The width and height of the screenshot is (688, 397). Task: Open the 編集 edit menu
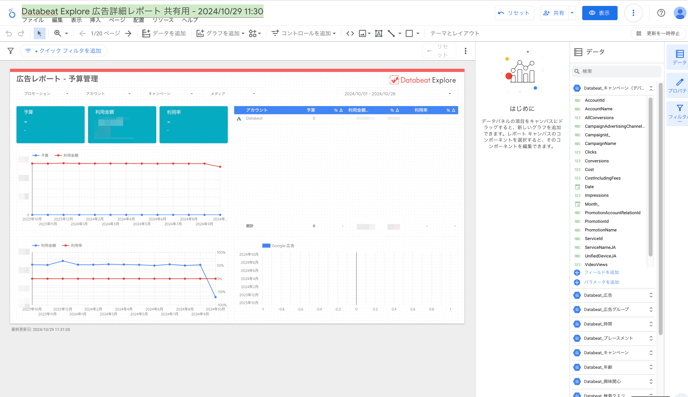pyautogui.click(x=57, y=20)
